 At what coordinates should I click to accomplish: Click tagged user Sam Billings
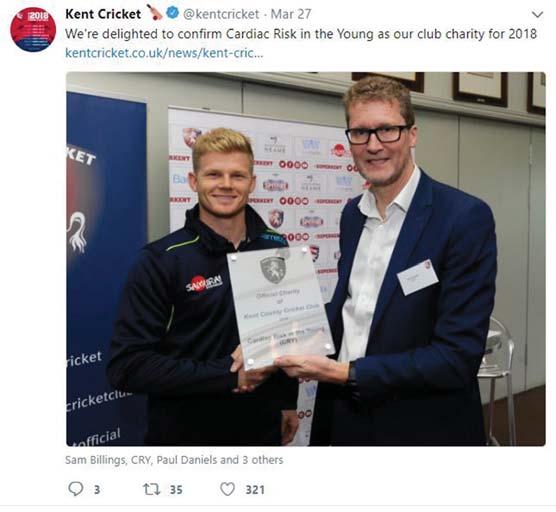pyautogui.click(x=95, y=460)
